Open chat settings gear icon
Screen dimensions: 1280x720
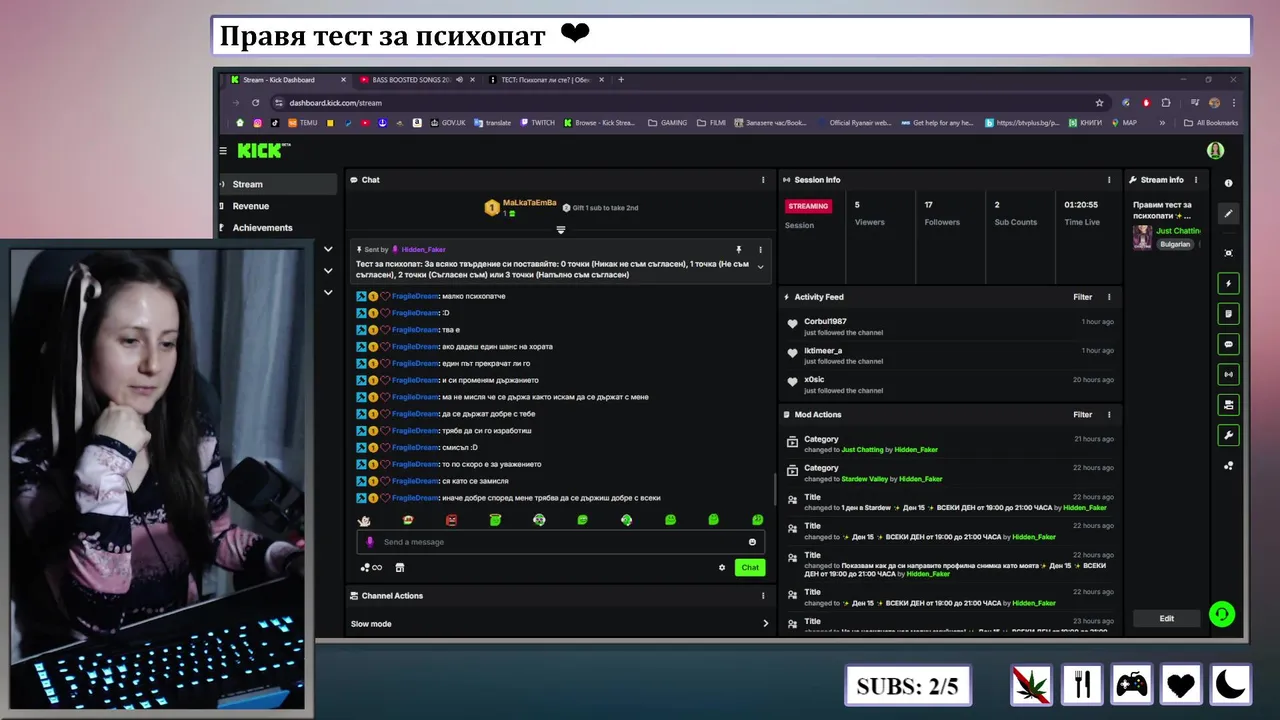click(722, 567)
